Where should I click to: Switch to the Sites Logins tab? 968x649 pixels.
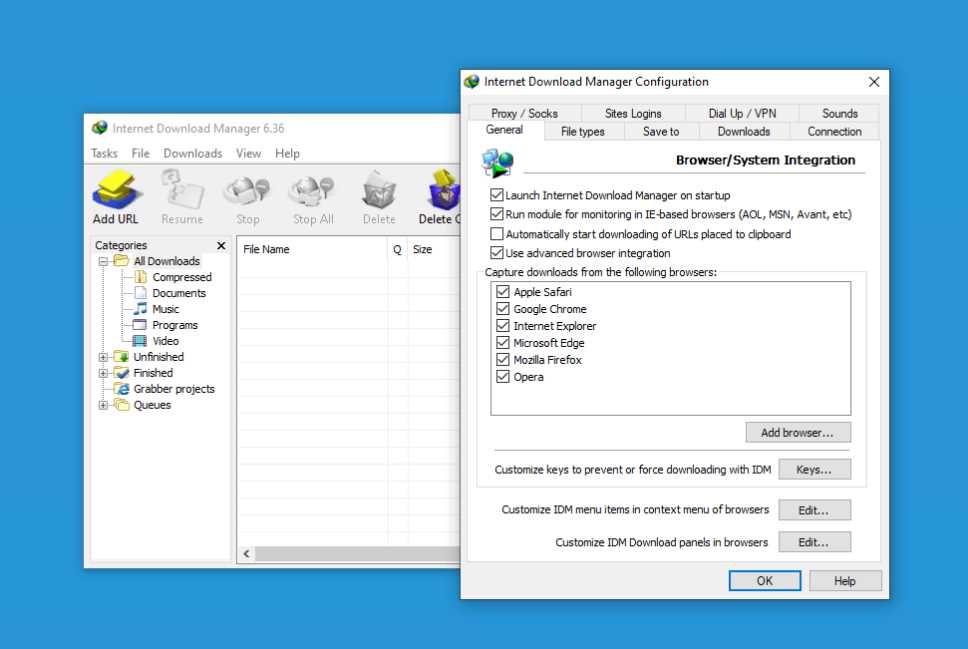[x=633, y=113]
